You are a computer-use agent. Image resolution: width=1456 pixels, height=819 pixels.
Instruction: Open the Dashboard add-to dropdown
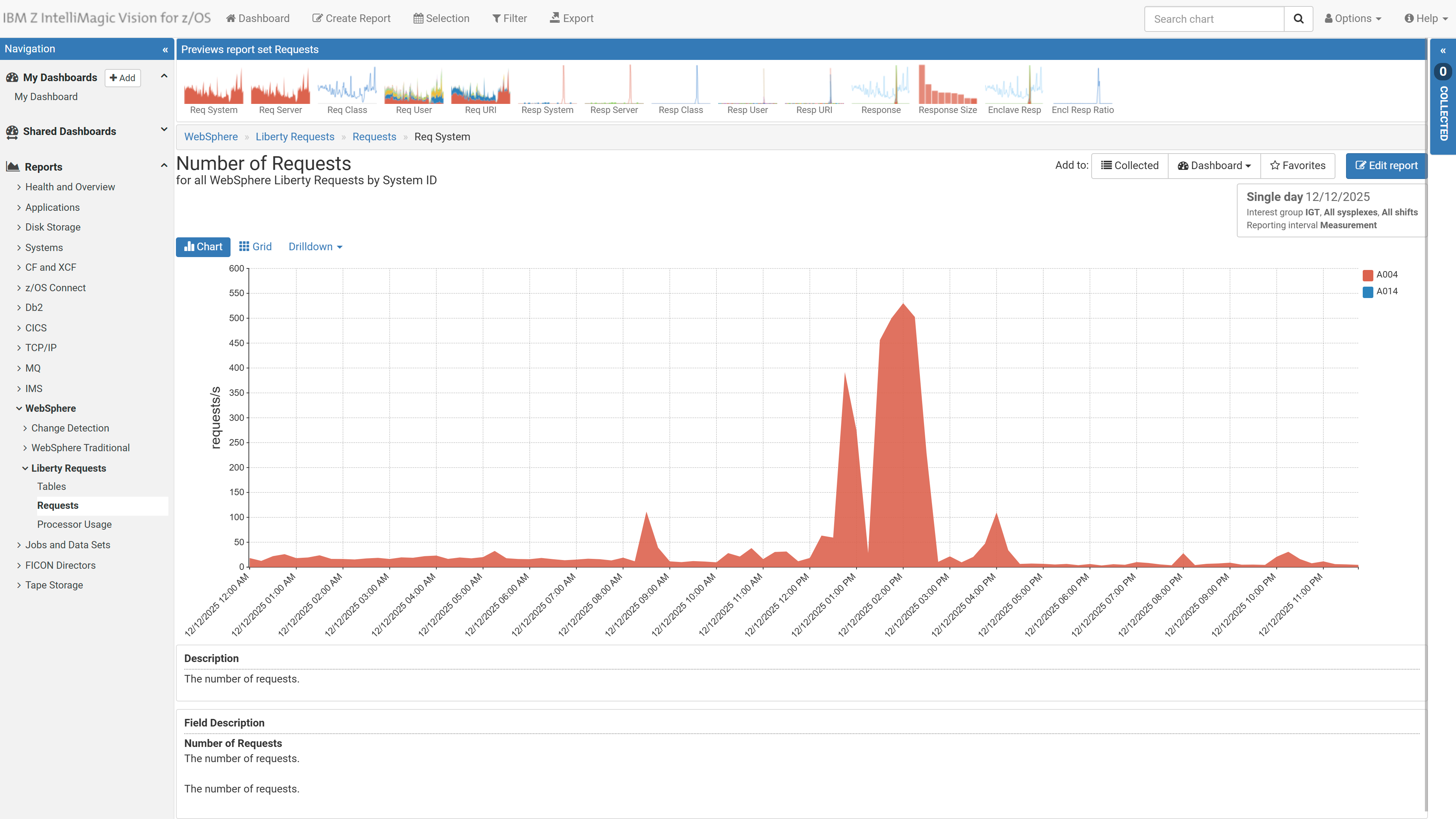(1214, 166)
